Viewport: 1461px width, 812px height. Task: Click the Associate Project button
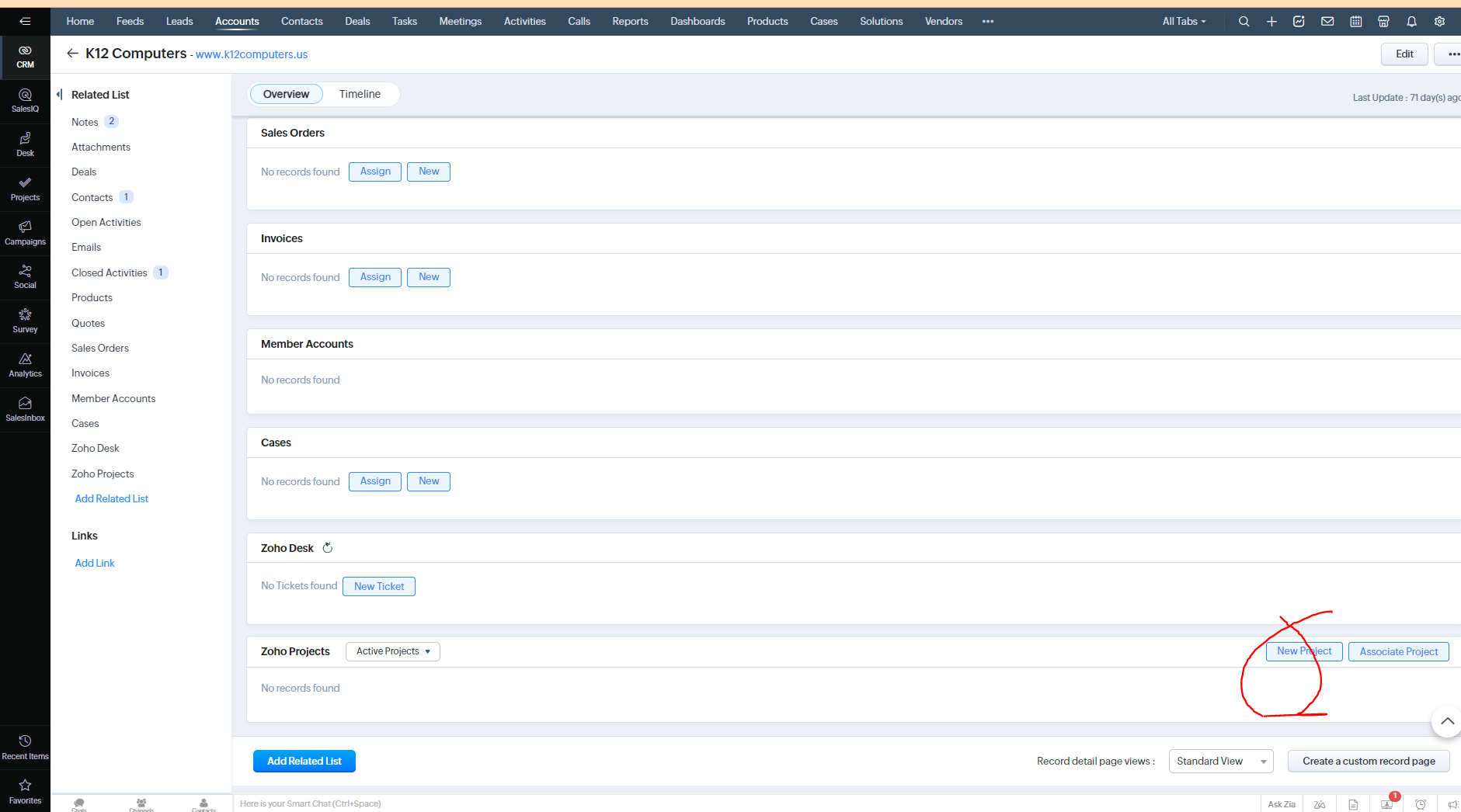tap(1399, 651)
